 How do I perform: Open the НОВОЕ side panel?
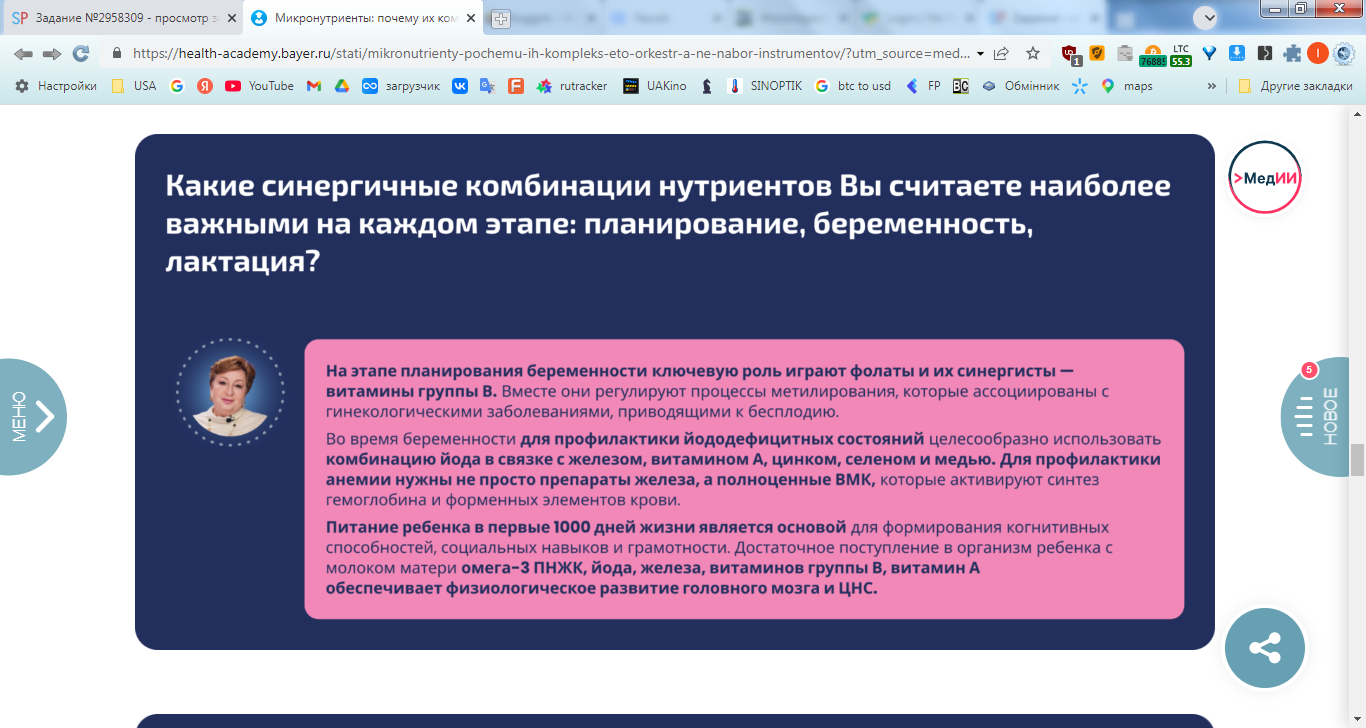(1315, 416)
